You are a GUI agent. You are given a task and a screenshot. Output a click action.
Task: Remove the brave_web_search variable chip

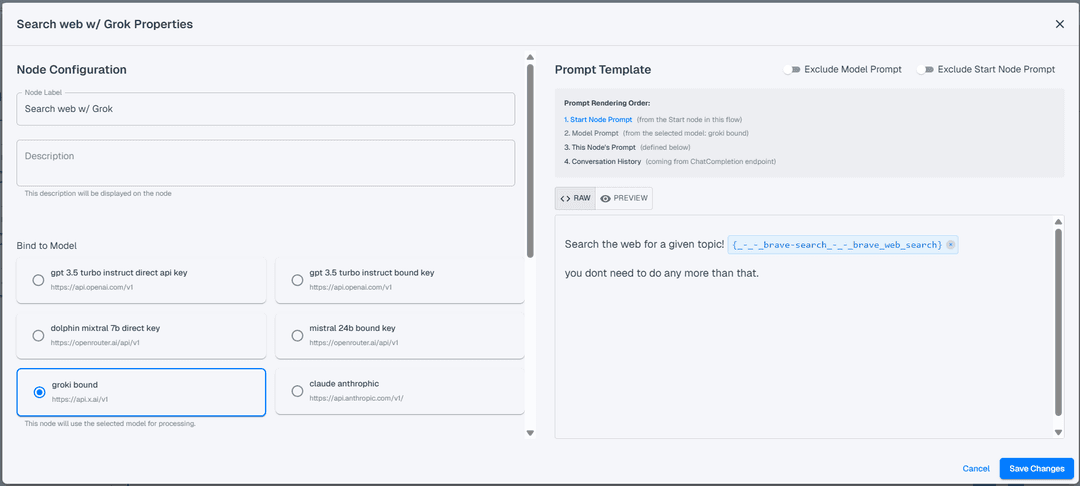(x=951, y=245)
